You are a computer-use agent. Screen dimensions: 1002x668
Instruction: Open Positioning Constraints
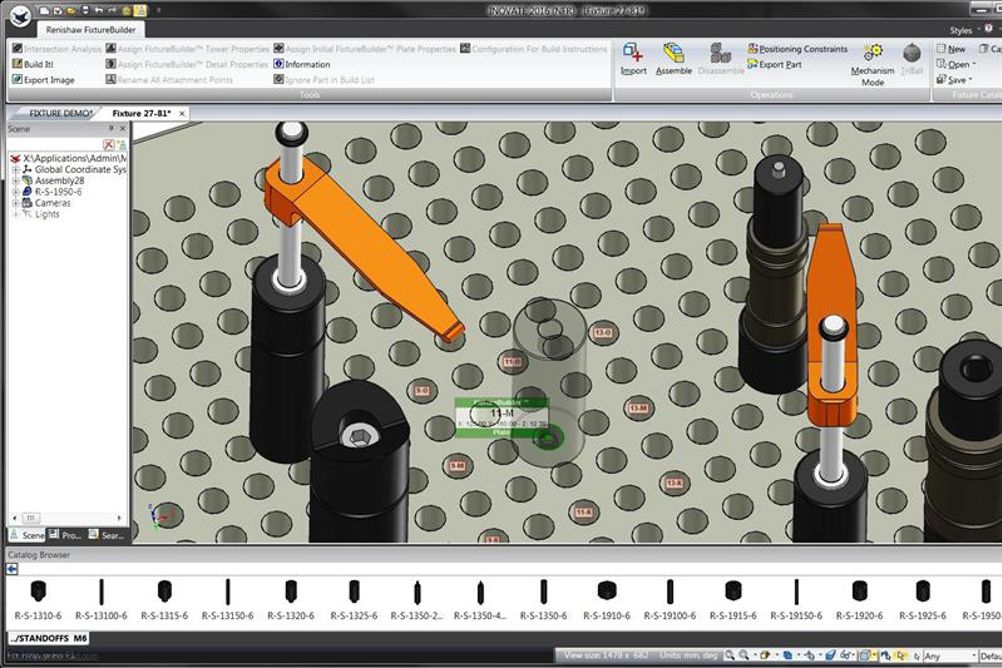[x=798, y=49]
